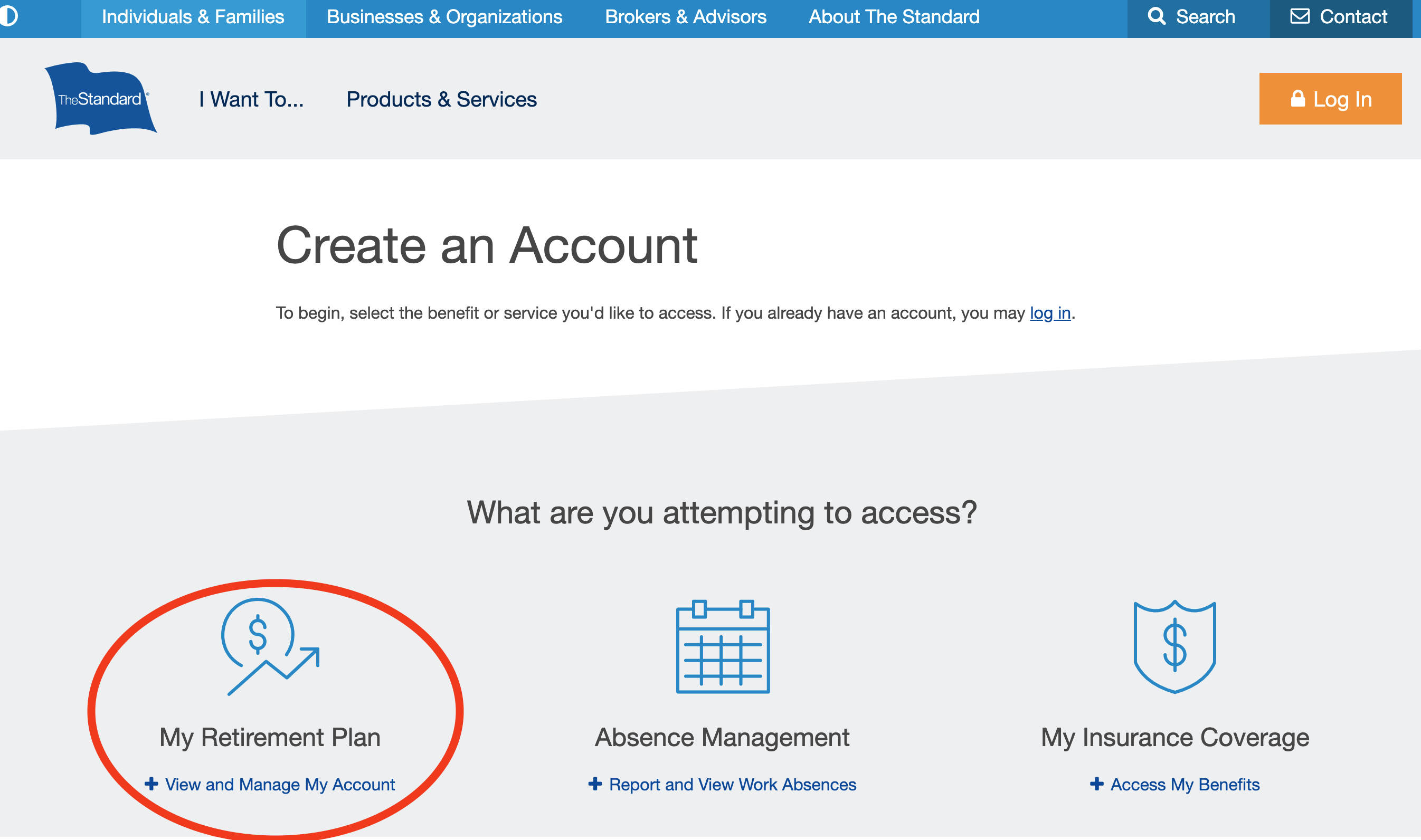This screenshot has width=1421, height=840.
Task: Select the My Insurance Coverage heading
Action: pyautogui.click(x=1174, y=738)
